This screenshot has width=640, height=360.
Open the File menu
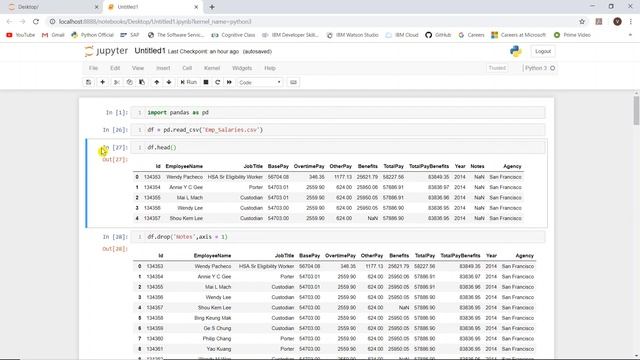point(93,68)
